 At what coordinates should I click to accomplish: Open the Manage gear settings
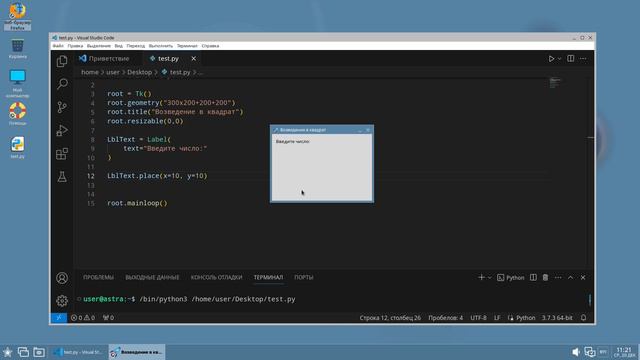[62, 301]
